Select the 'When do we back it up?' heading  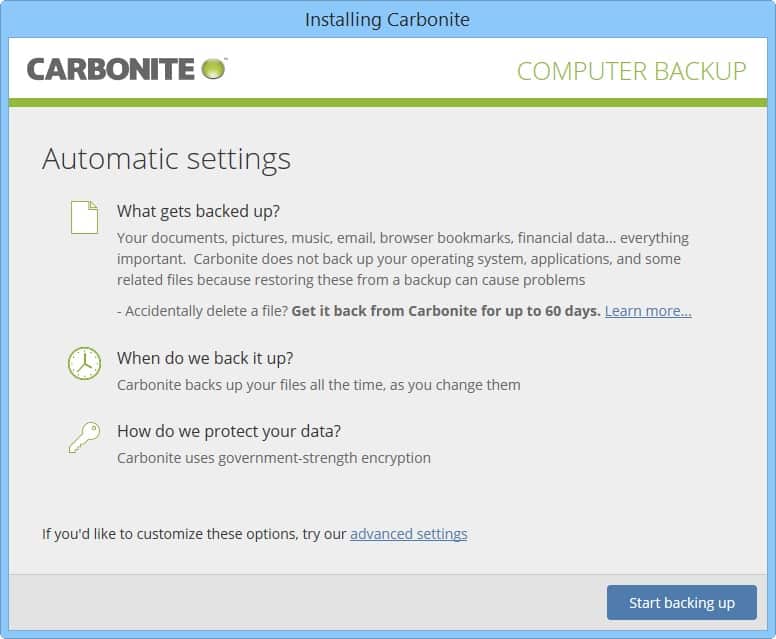coord(205,358)
